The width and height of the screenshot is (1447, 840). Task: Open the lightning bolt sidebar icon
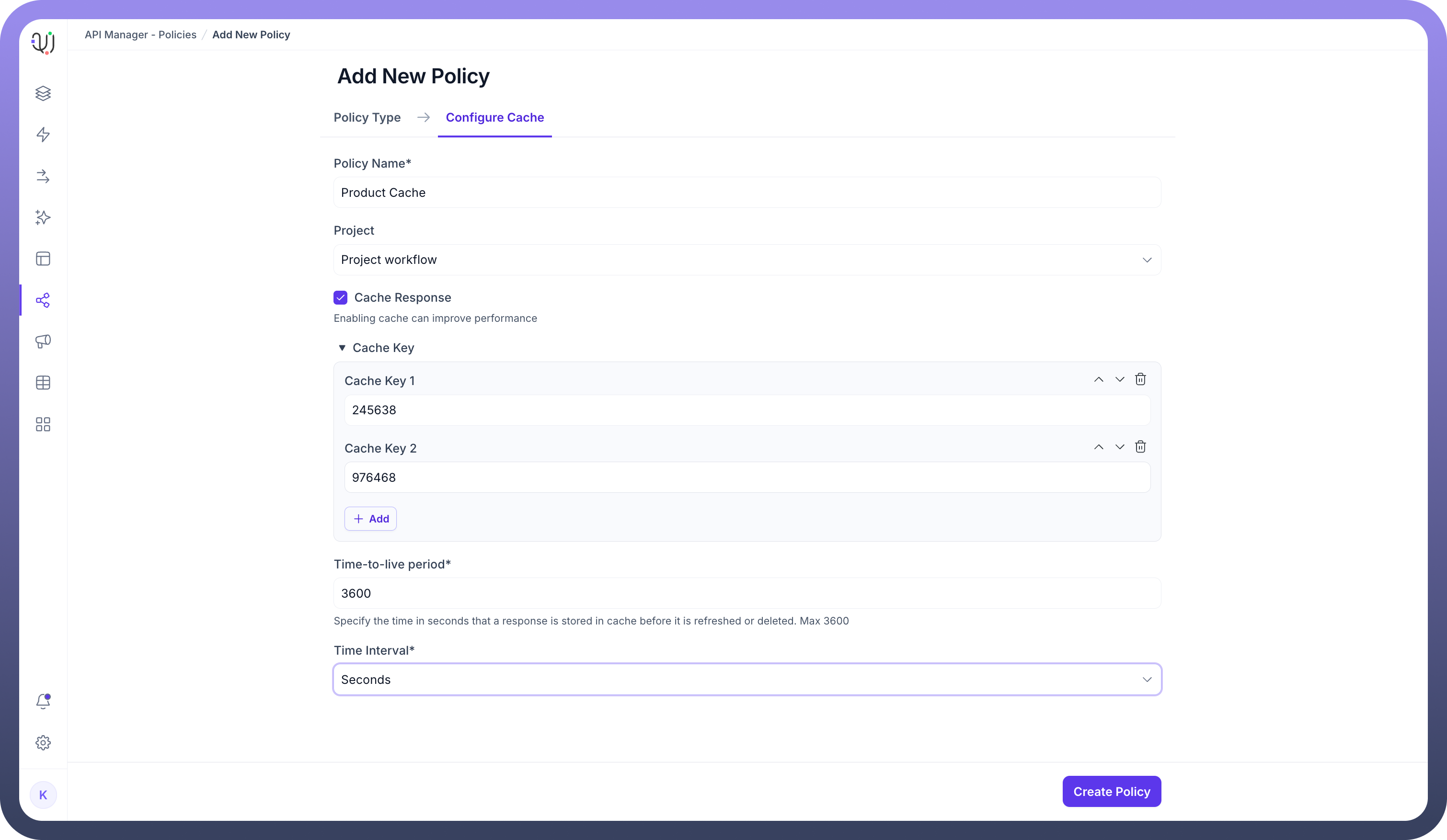43,134
